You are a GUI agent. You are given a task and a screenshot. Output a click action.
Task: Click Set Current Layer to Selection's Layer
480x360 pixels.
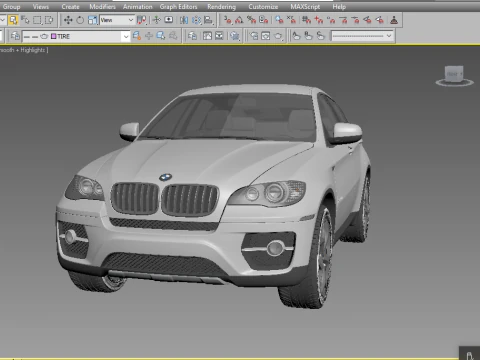click(x=173, y=36)
